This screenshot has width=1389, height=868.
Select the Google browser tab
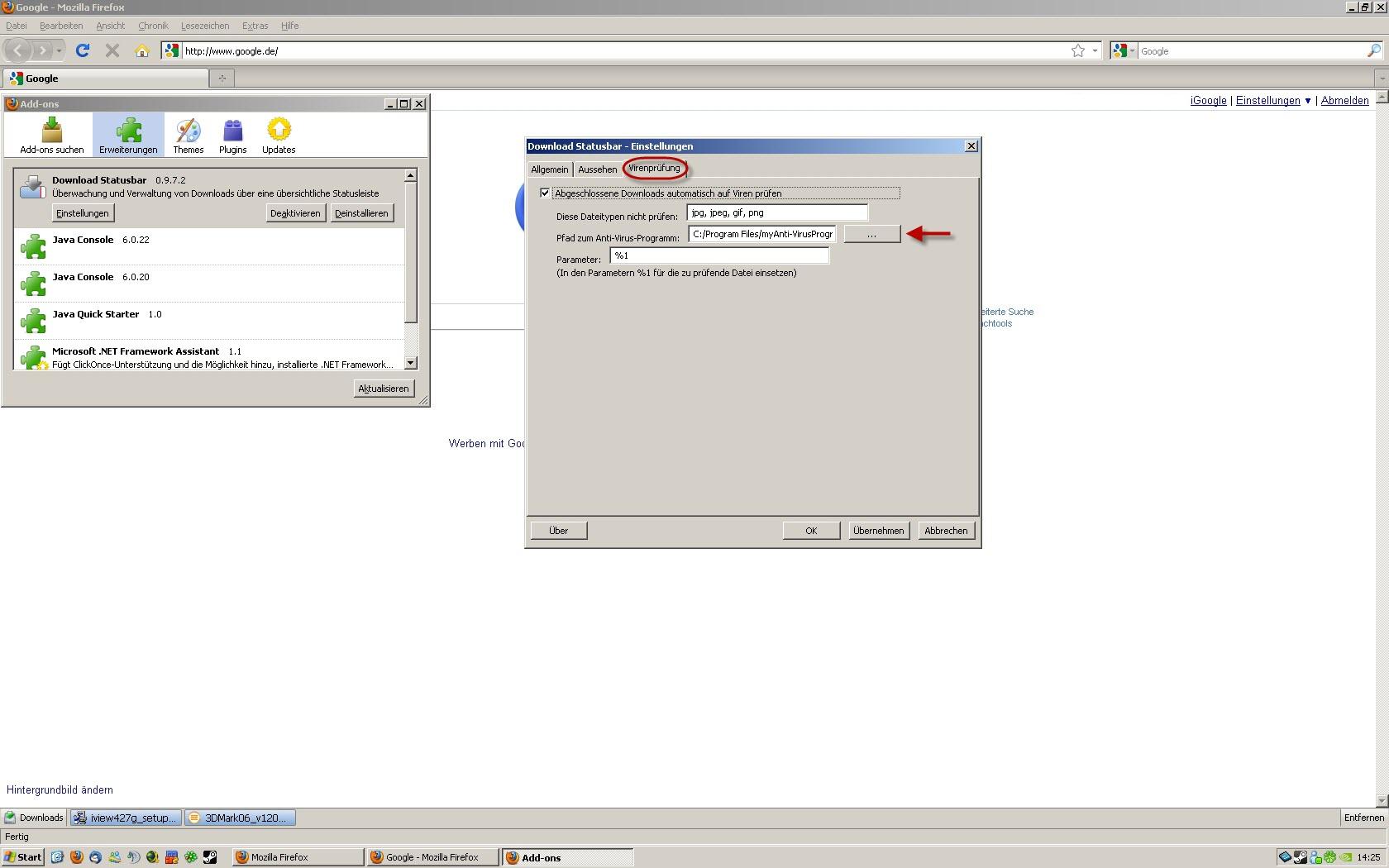[x=106, y=79]
